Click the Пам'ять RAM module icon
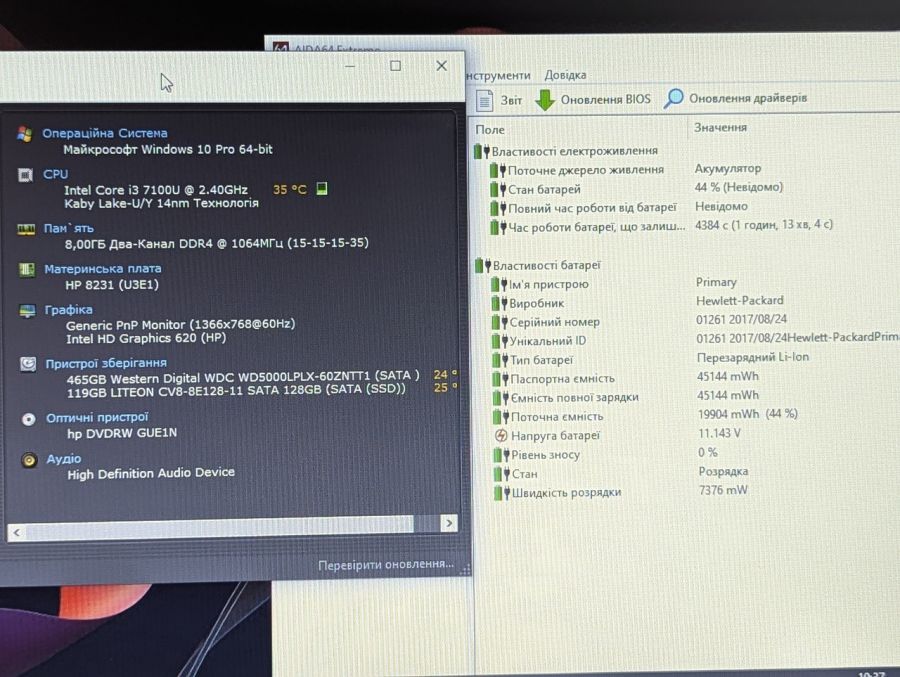This screenshot has height=677, width=900. (26, 230)
